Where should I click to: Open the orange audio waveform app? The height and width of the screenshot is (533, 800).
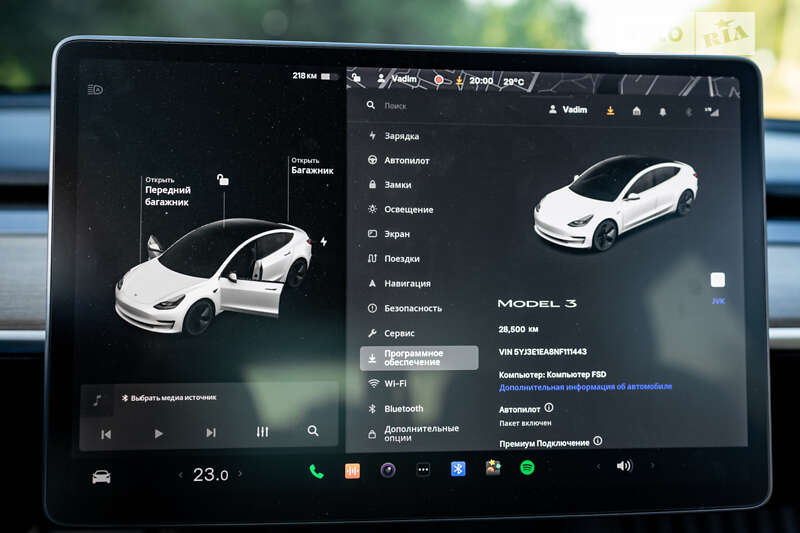pyautogui.click(x=352, y=470)
